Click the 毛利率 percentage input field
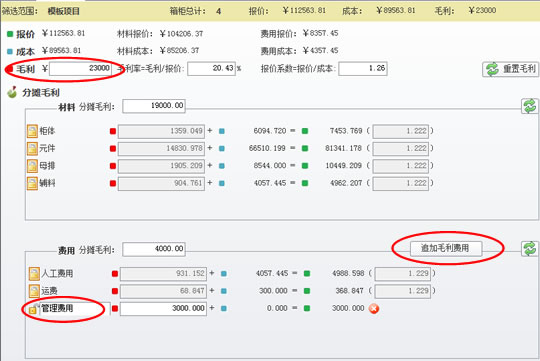The width and height of the screenshot is (540, 361). click(211, 69)
